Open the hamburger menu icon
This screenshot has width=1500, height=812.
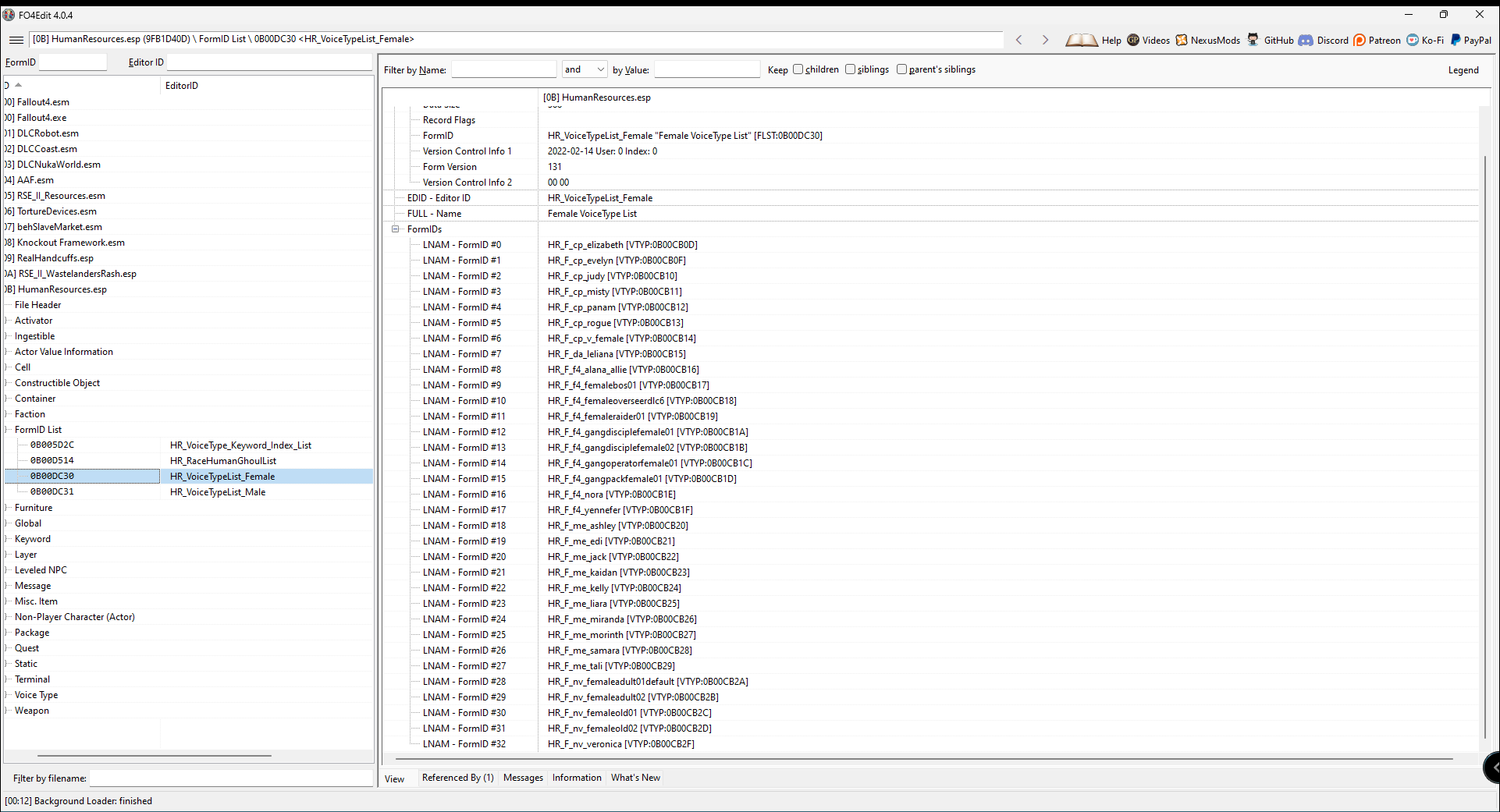pyautogui.click(x=16, y=40)
